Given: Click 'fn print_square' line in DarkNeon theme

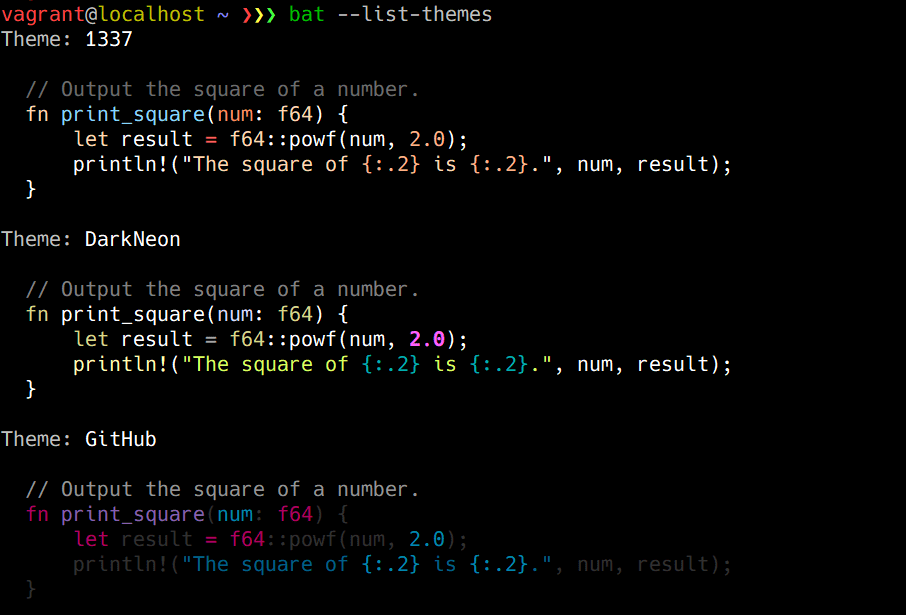Looking at the screenshot, I should coord(187,314).
